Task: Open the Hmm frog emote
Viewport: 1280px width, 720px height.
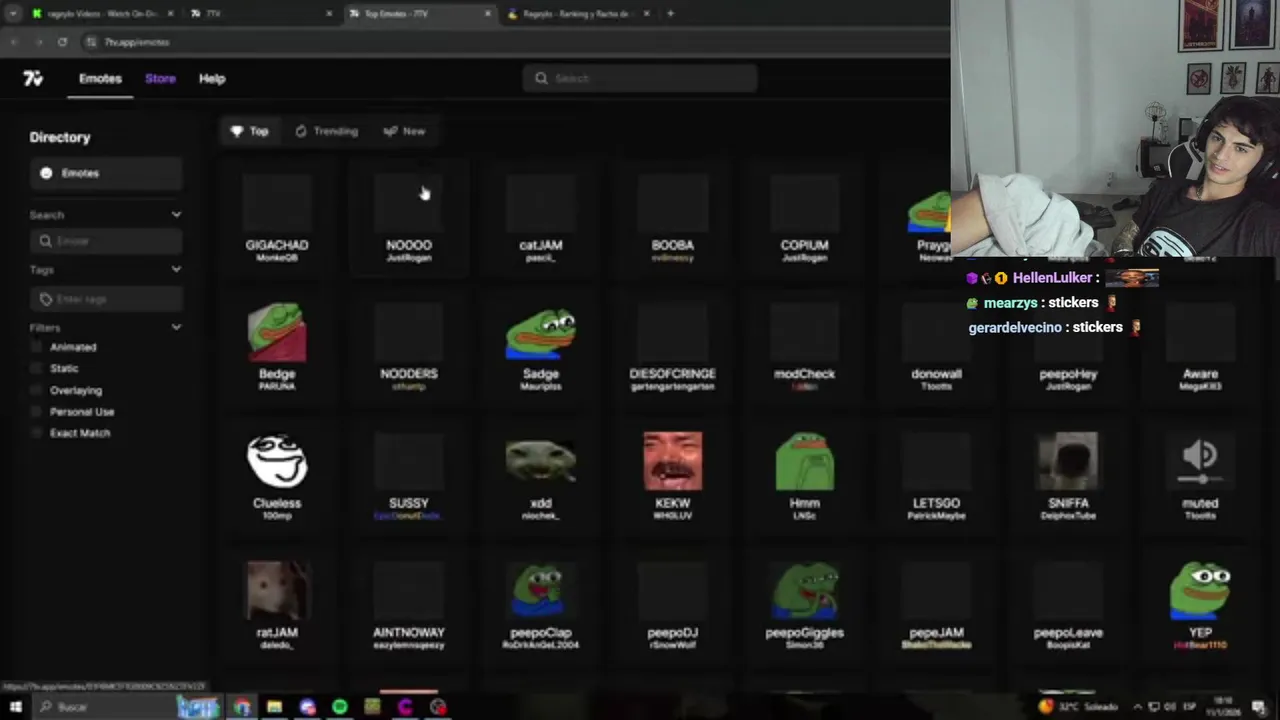Action: 805,476
